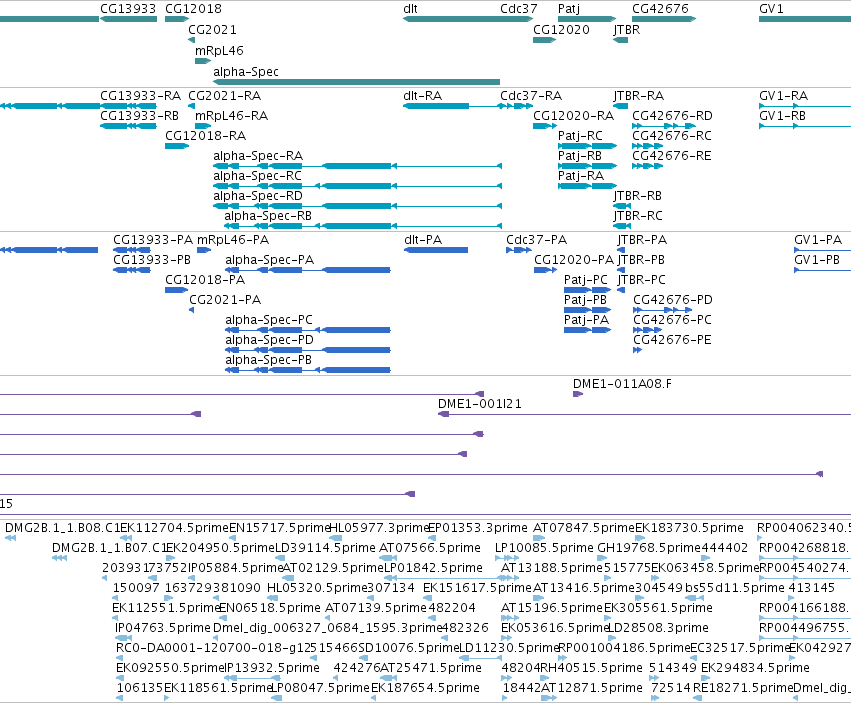Select the Patj gene label

[x=569, y=9]
